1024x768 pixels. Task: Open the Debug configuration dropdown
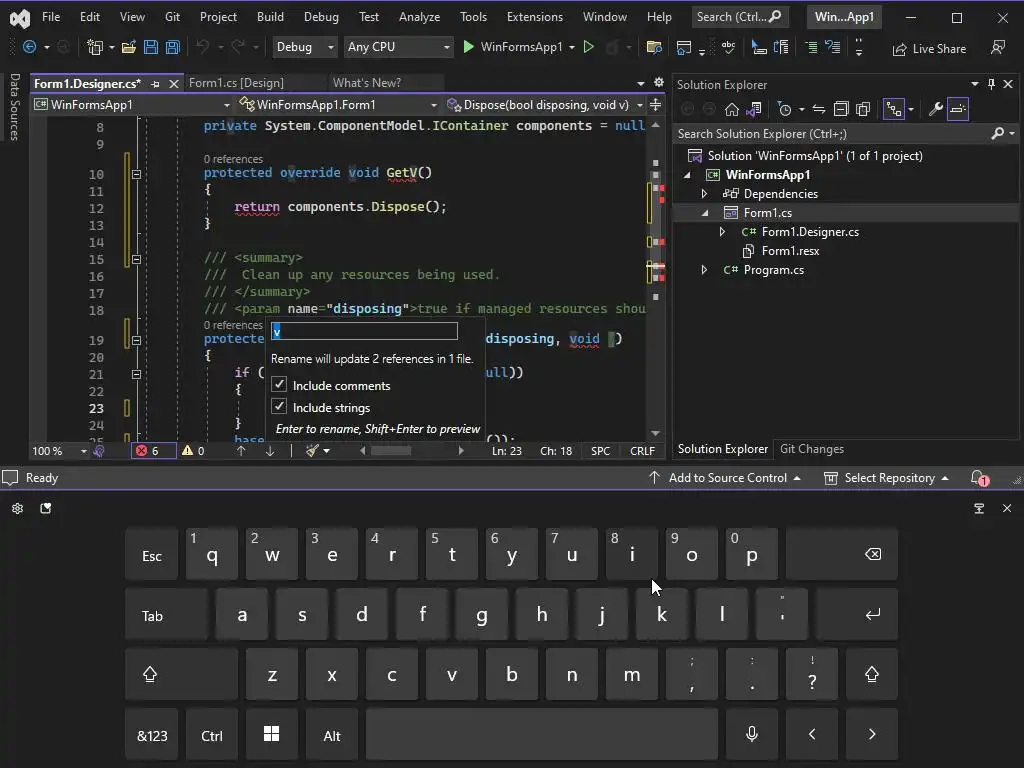pyautogui.click(x=304, y=47)
